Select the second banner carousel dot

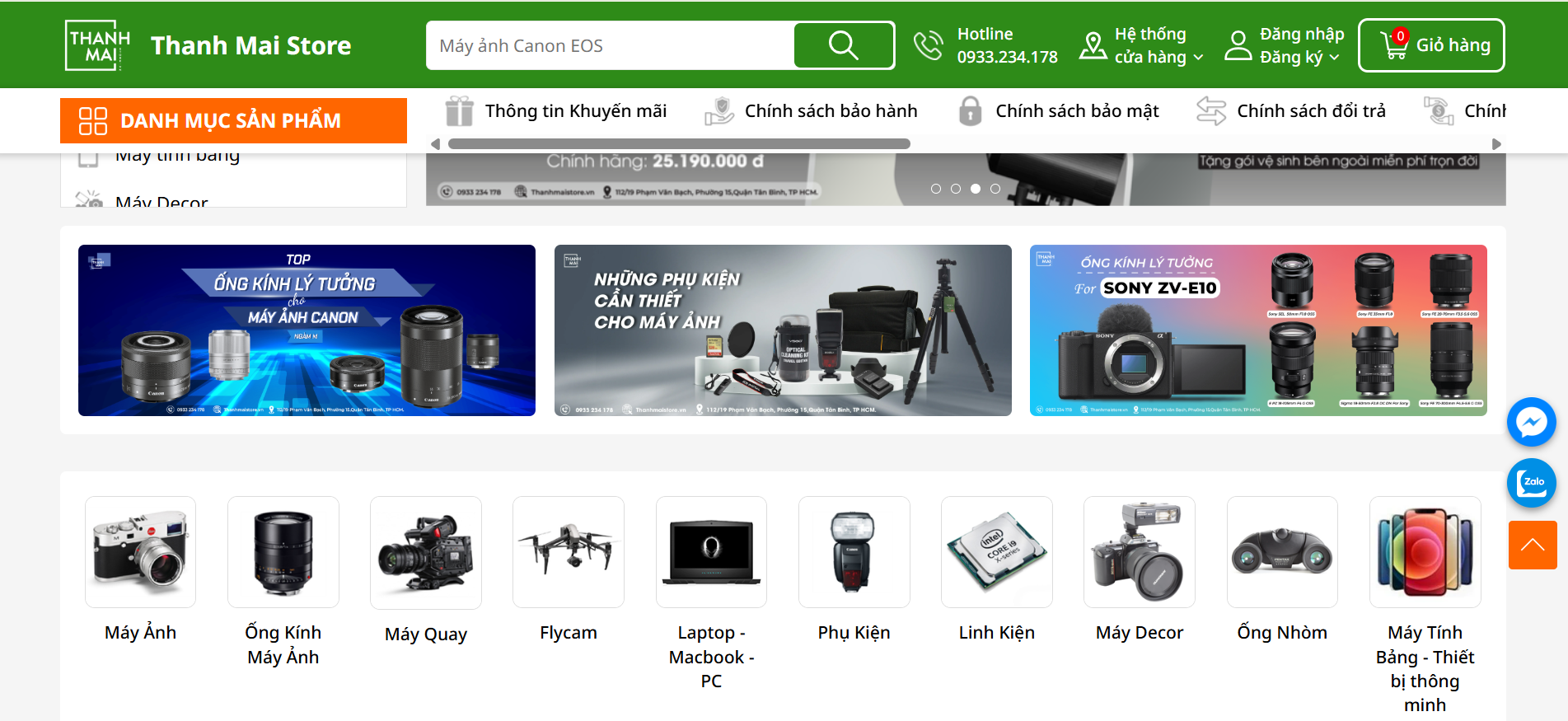pyautogui.click(x=956, y=189)
